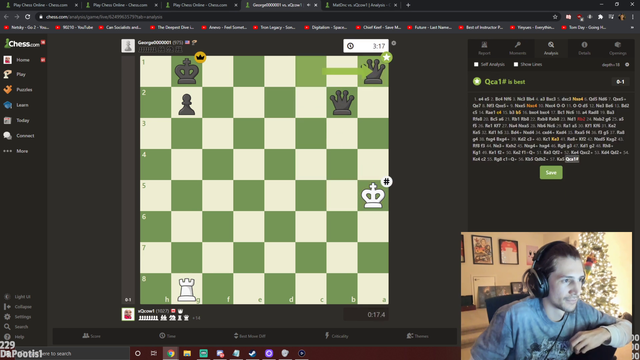The height and width of the screenshot is (360, 640).
Task: Click the board settings gear beside top clock
Action: pyautogui.click(x=393, y=43)
